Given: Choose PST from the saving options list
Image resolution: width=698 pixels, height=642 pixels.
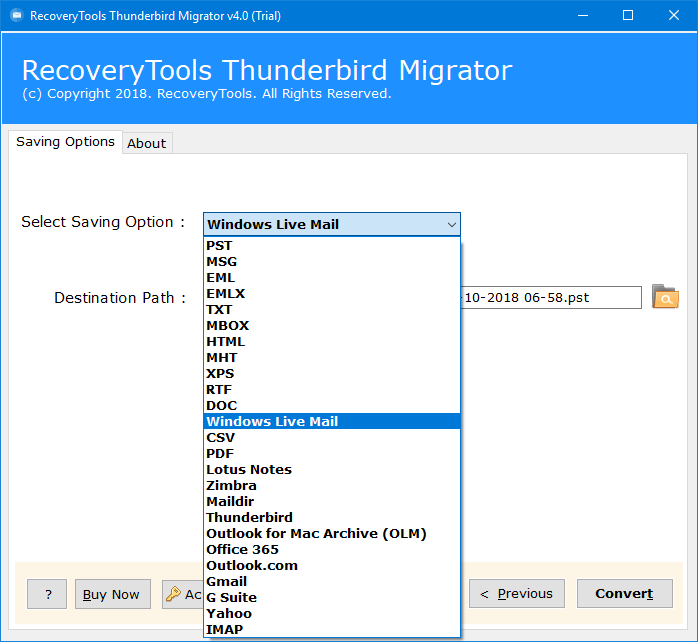Looking at the screenshot, I should (x=332, y=246).
